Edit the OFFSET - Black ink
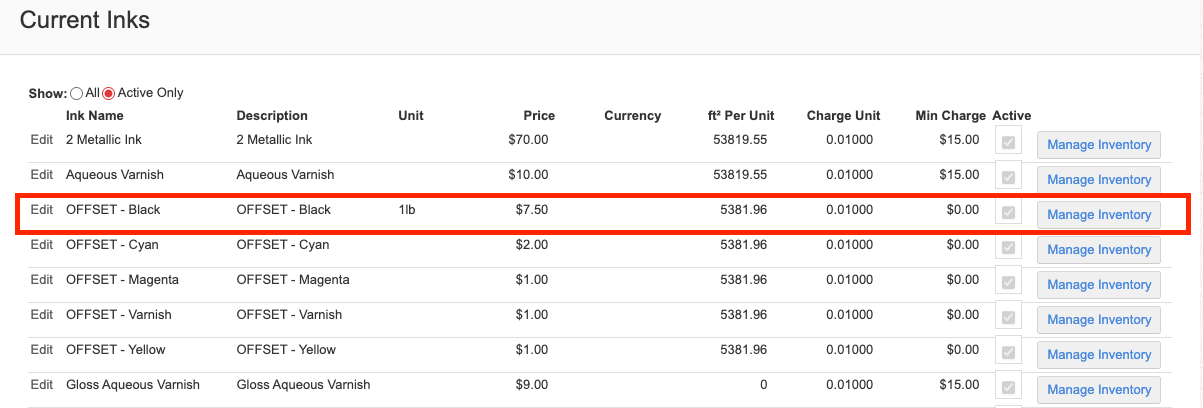This screenshot has height=408, width=1203. (x=41, y=210)
